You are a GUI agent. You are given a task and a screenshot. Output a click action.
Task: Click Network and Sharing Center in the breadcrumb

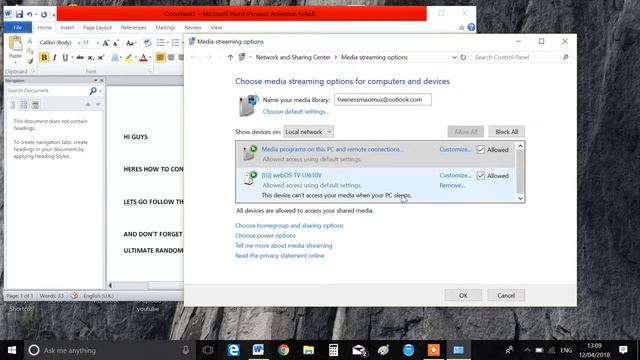pos(293,58)
